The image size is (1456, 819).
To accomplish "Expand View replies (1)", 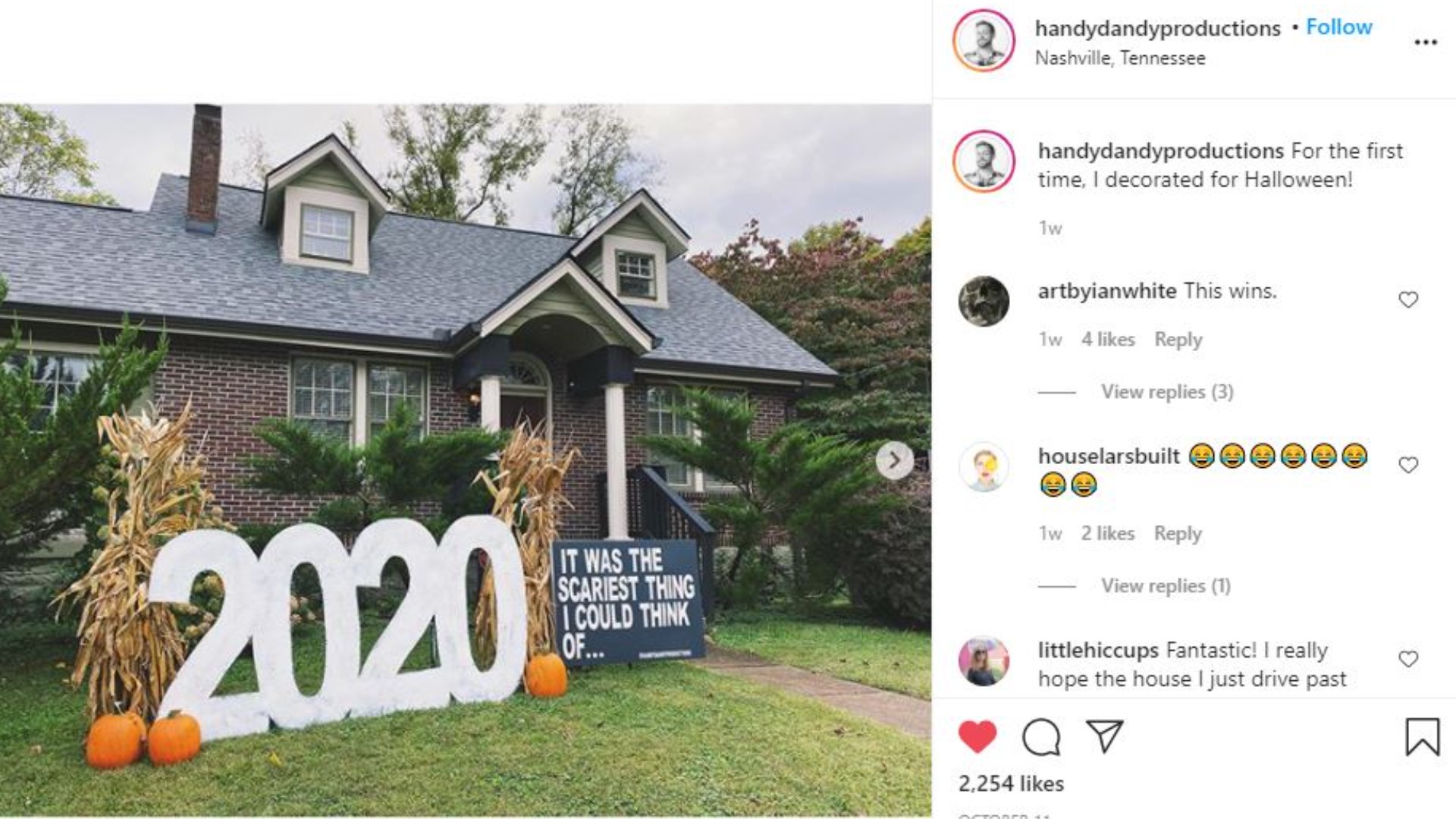I will 1166,586.
